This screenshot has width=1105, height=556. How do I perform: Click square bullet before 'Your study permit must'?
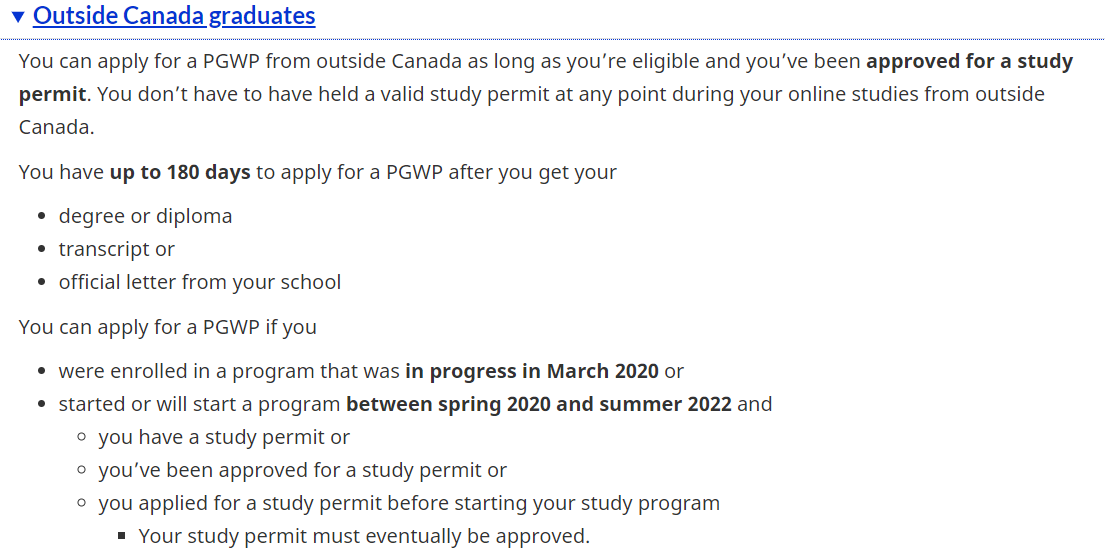pos(121,537)
